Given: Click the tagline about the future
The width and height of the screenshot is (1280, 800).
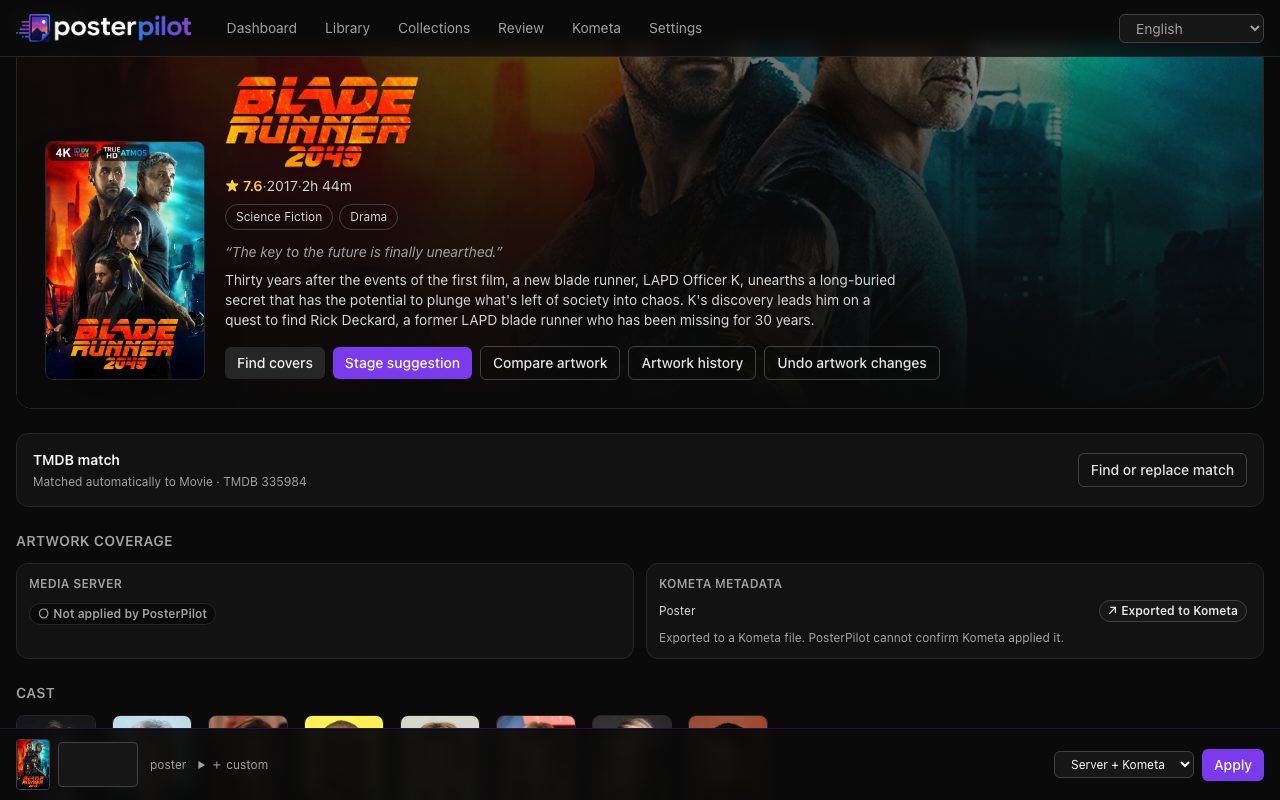Looking at the screenshot, I should point(364,252).
